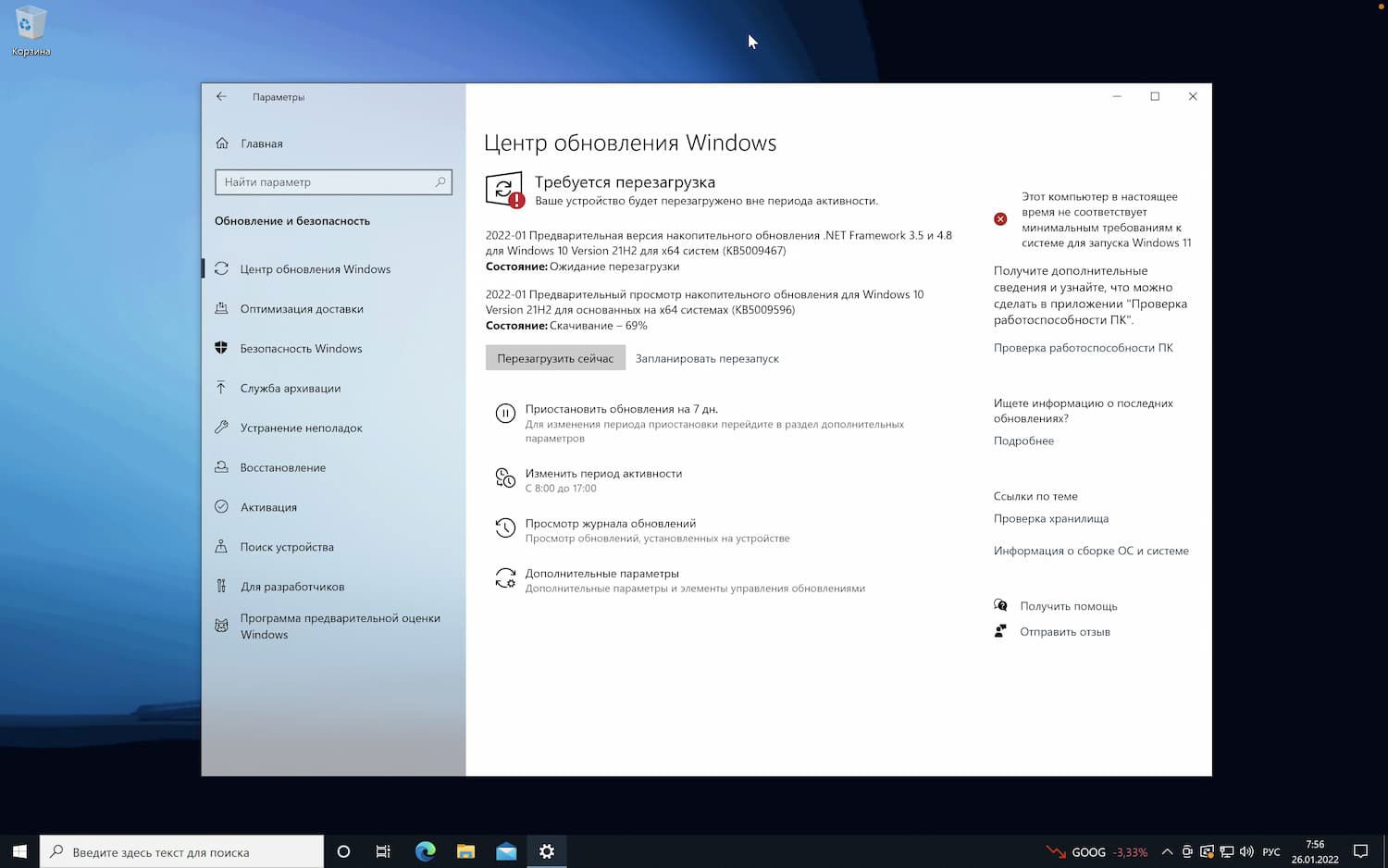Click the Состояние: Ожидание перезагрузки status
This screenshot has height=868, width=1388.
click(583, 267)
